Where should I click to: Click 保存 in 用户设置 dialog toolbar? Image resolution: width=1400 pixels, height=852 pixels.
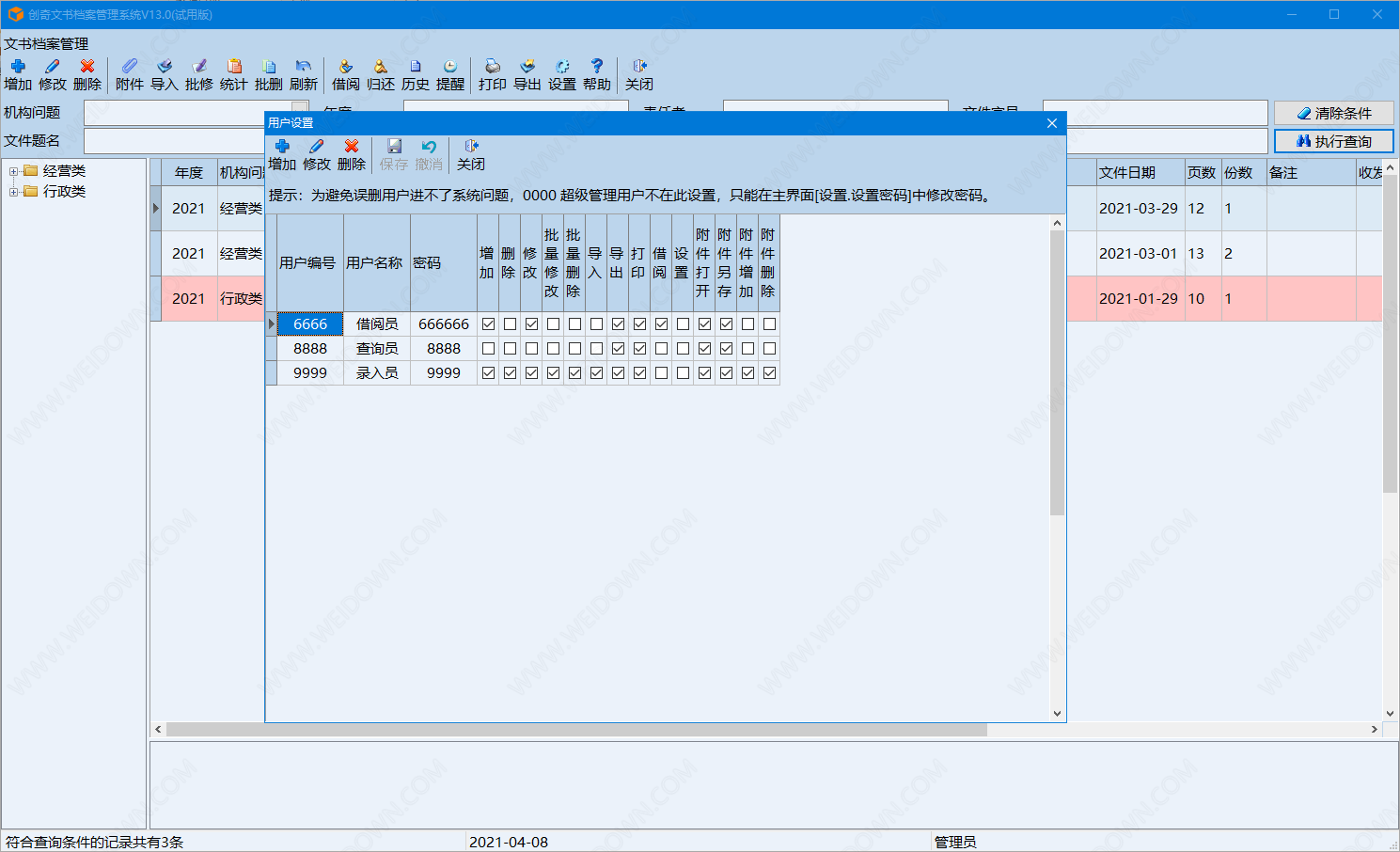tap(394, 154)
